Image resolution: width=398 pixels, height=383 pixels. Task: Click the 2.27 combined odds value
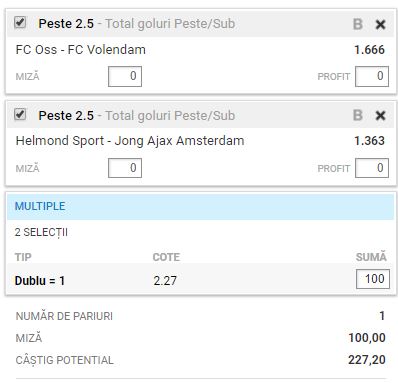pos(165,281)
